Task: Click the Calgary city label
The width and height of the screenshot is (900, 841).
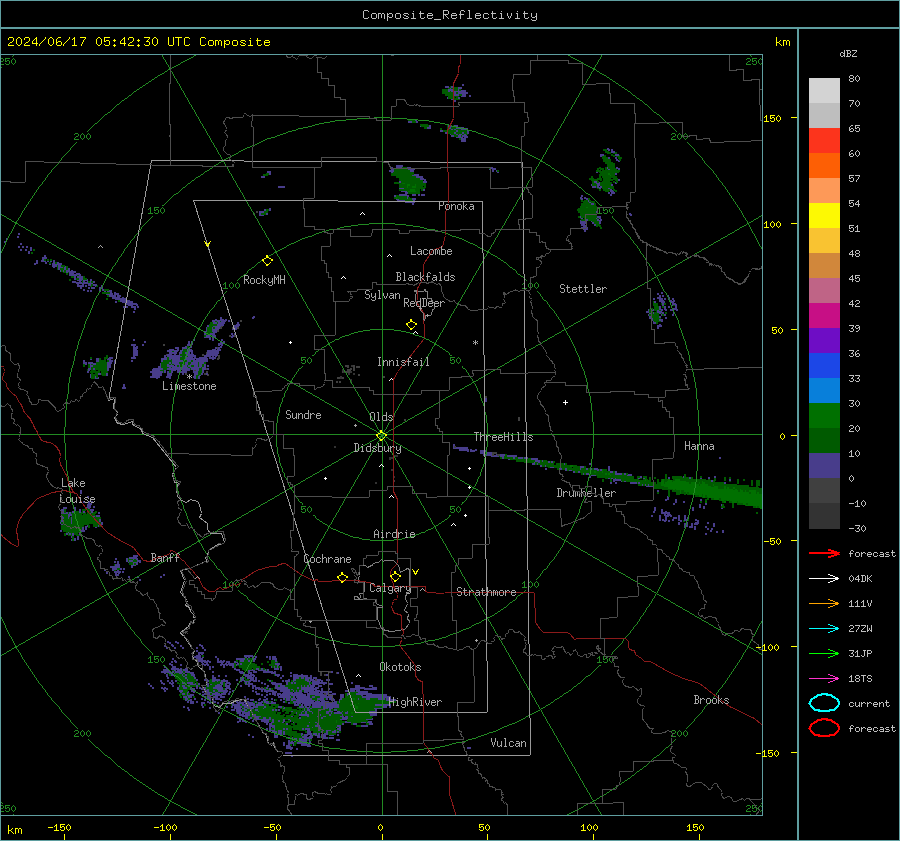Action: click(x=390, y=588)
